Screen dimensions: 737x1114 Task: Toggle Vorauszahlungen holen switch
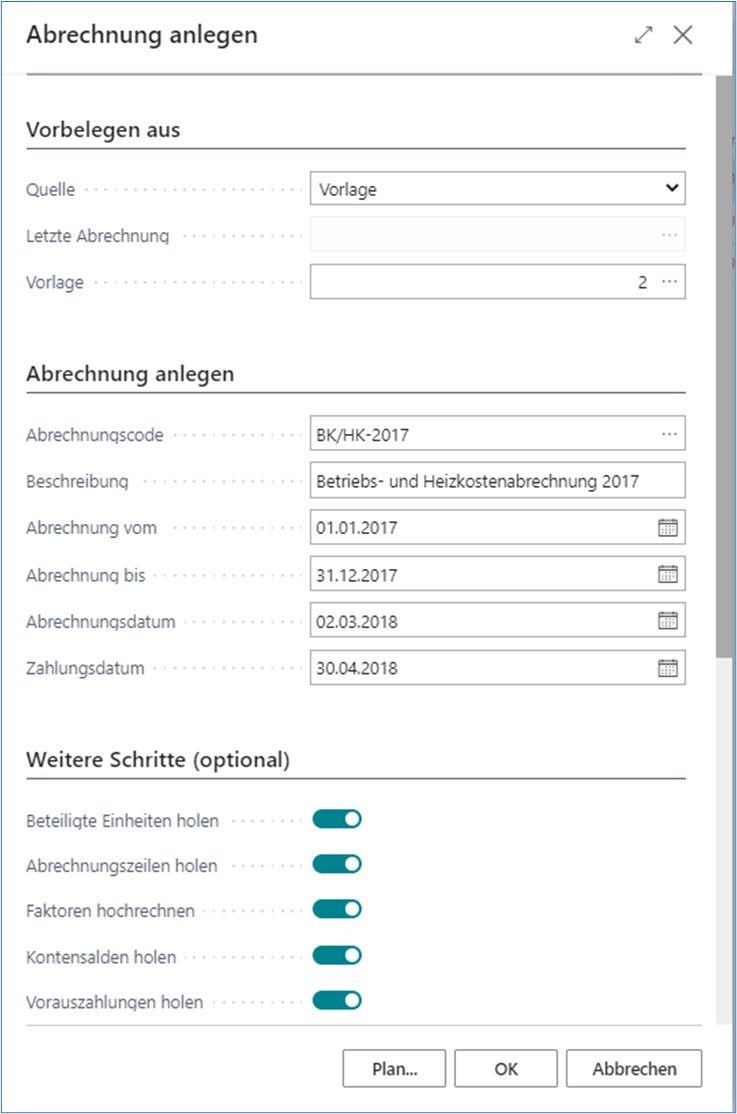(337, 1001)
